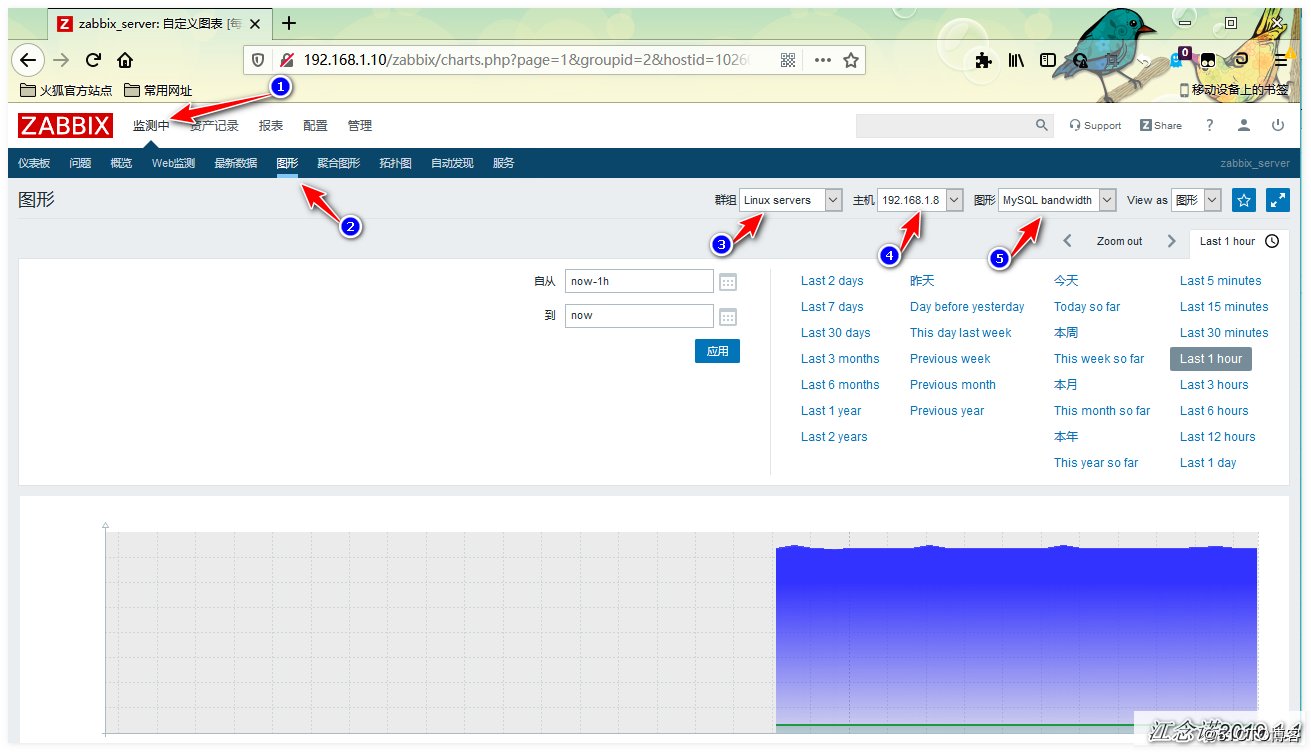Click the Zabbix search magnifier icon
The width and height of the screenshot is (1311, 752).
tap(1042, 125)
